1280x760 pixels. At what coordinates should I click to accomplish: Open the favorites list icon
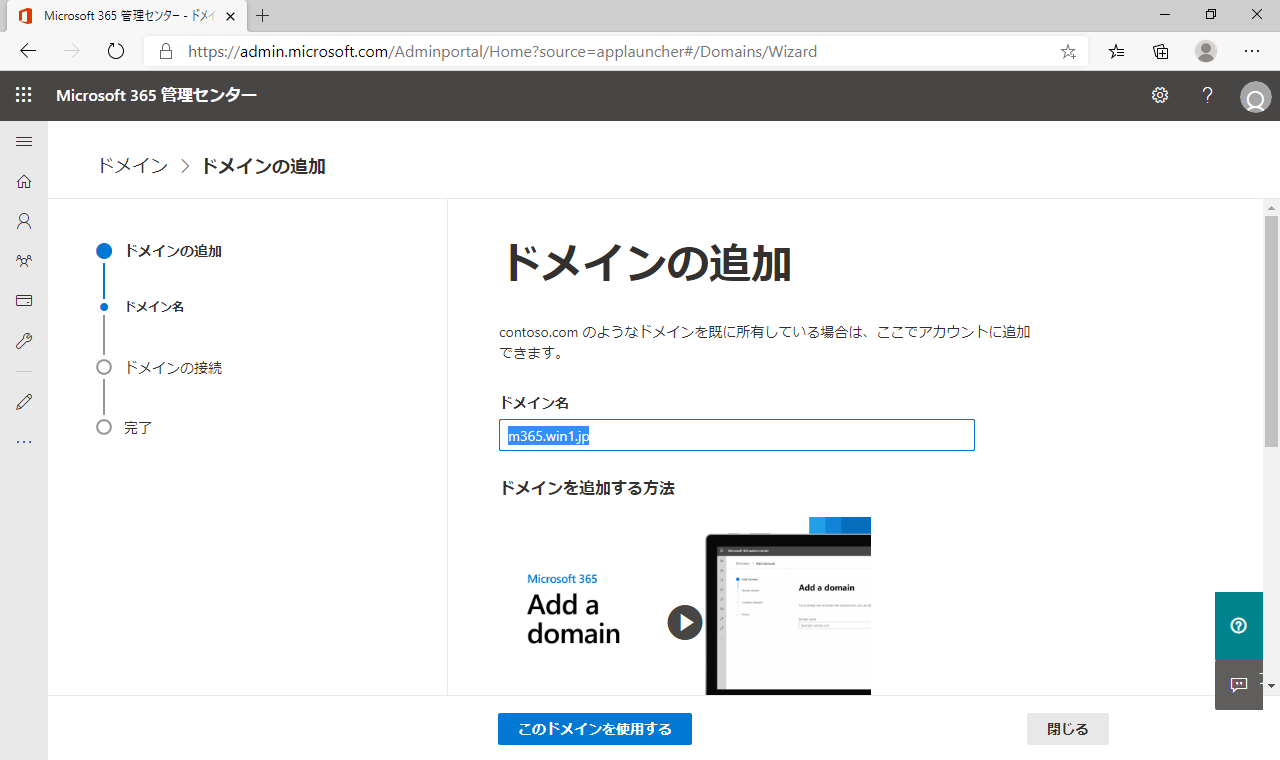[x=1117, y=51]
